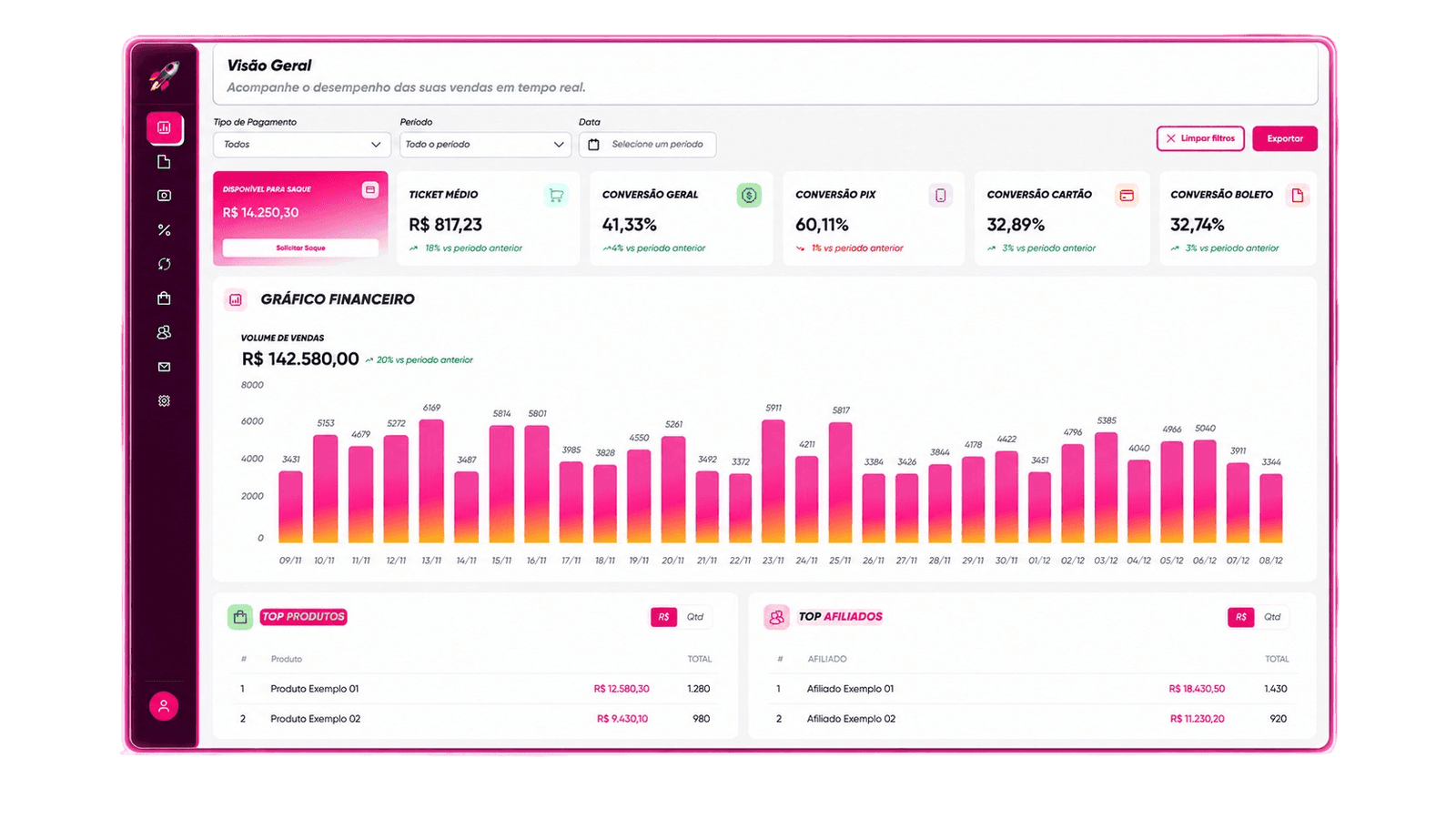Click the rocket logo icon
1456x819 pixels.
click(x=165, y=76)
